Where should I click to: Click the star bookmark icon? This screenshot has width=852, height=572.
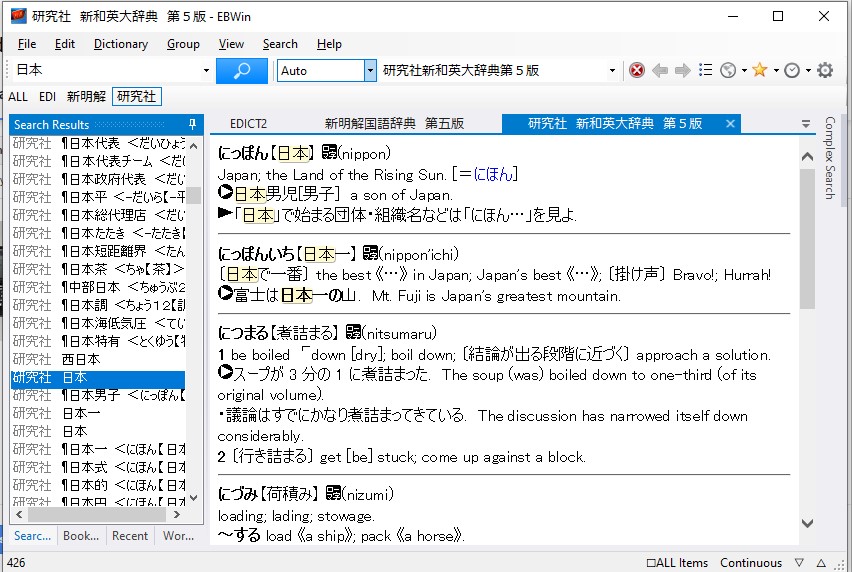[x=760, y=70]
